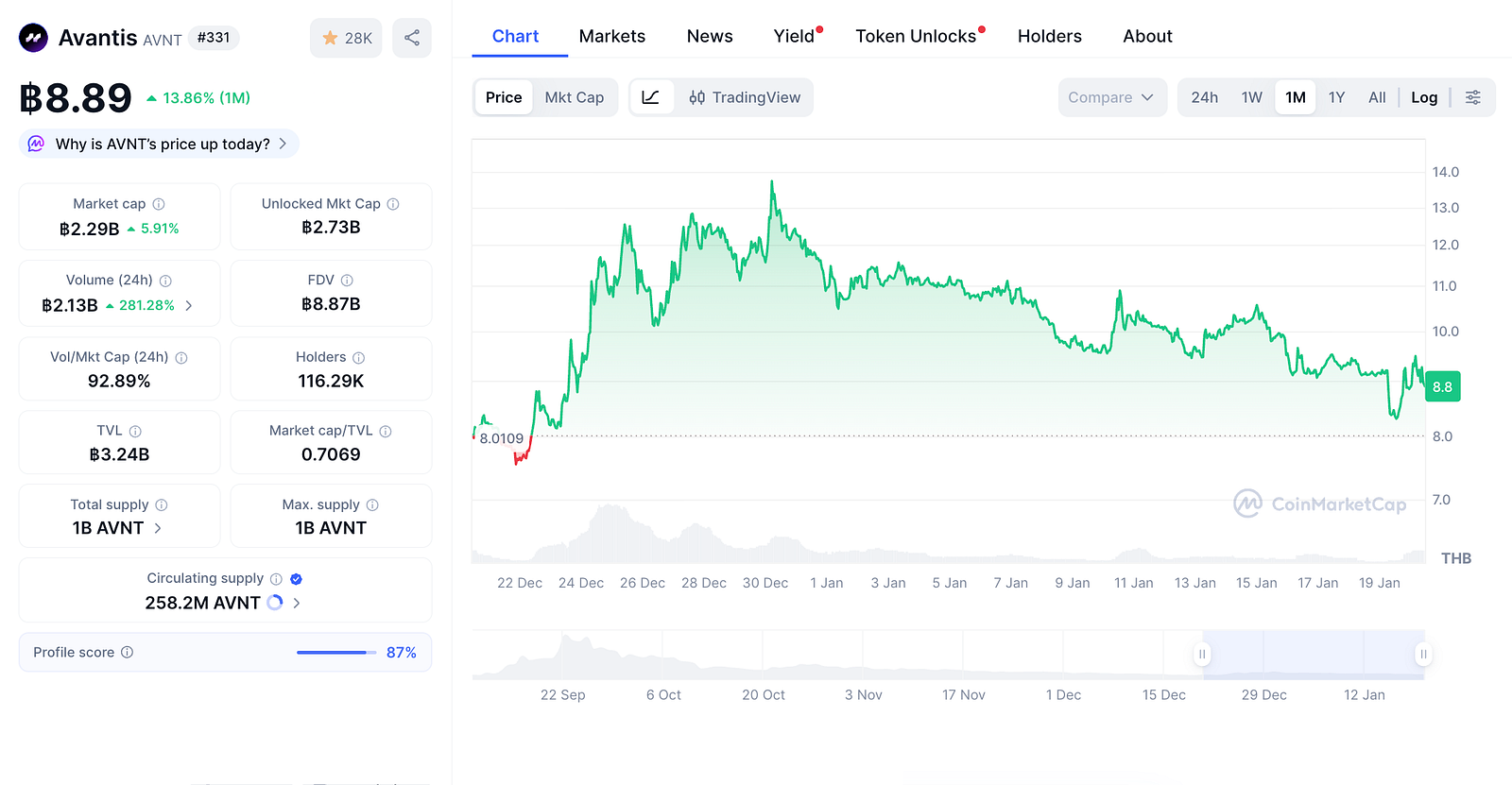Set chart range to 1W
Screen dimensions: 1512x785
pyautogui.click(x=1252, y=97)
